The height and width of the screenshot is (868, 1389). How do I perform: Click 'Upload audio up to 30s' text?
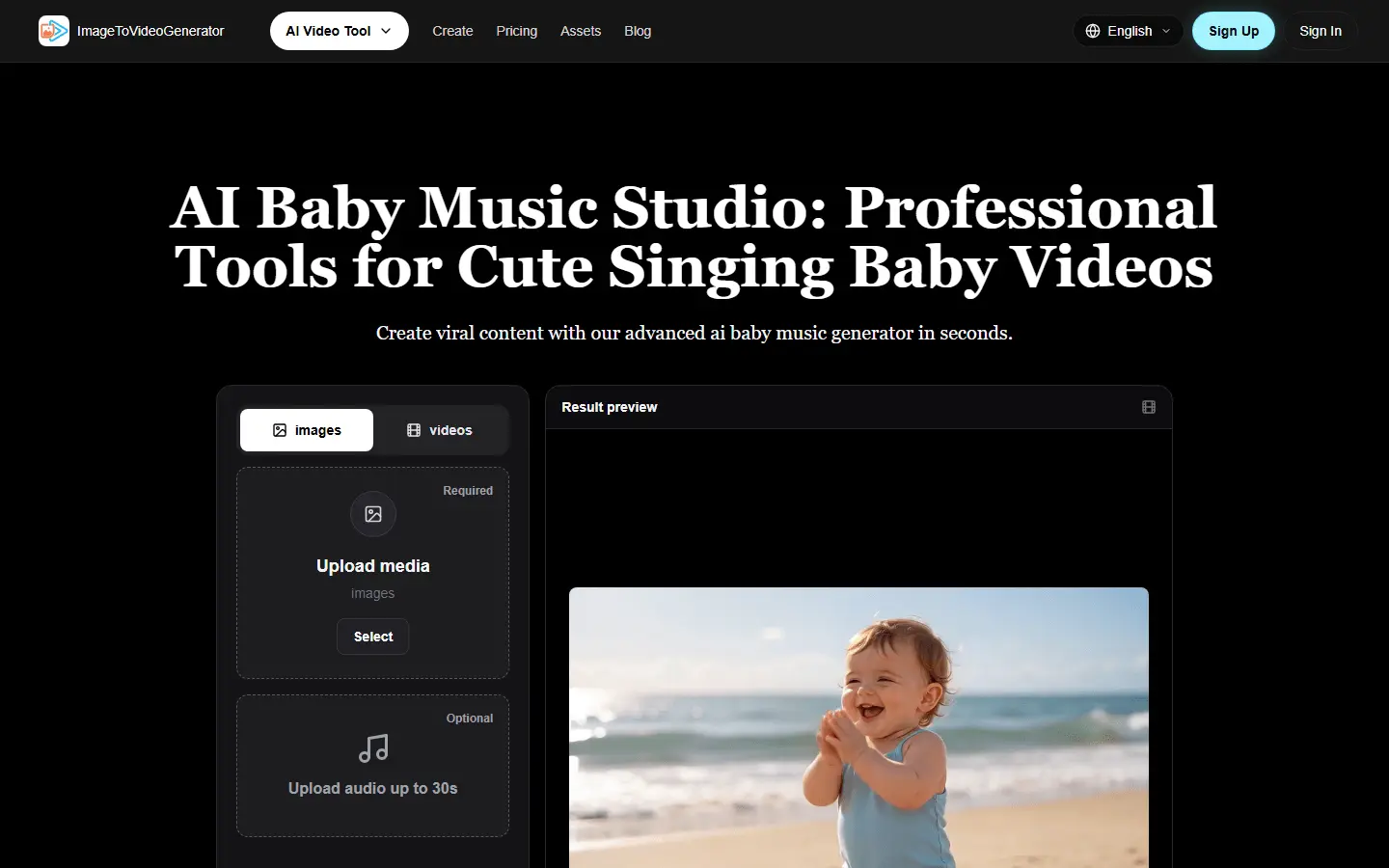(373, 788)
